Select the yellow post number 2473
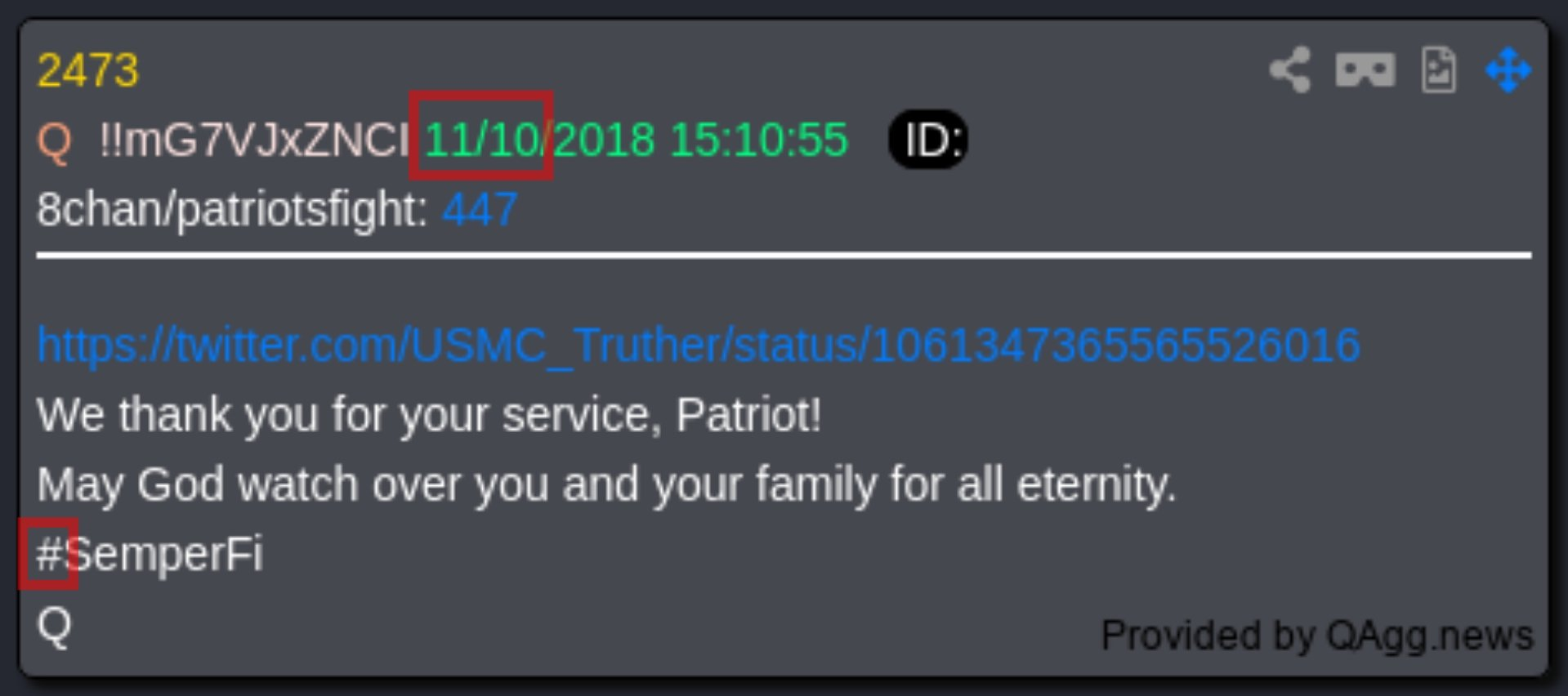Image resolution: width=1568 pixels, height=696 pixels. 88,70
